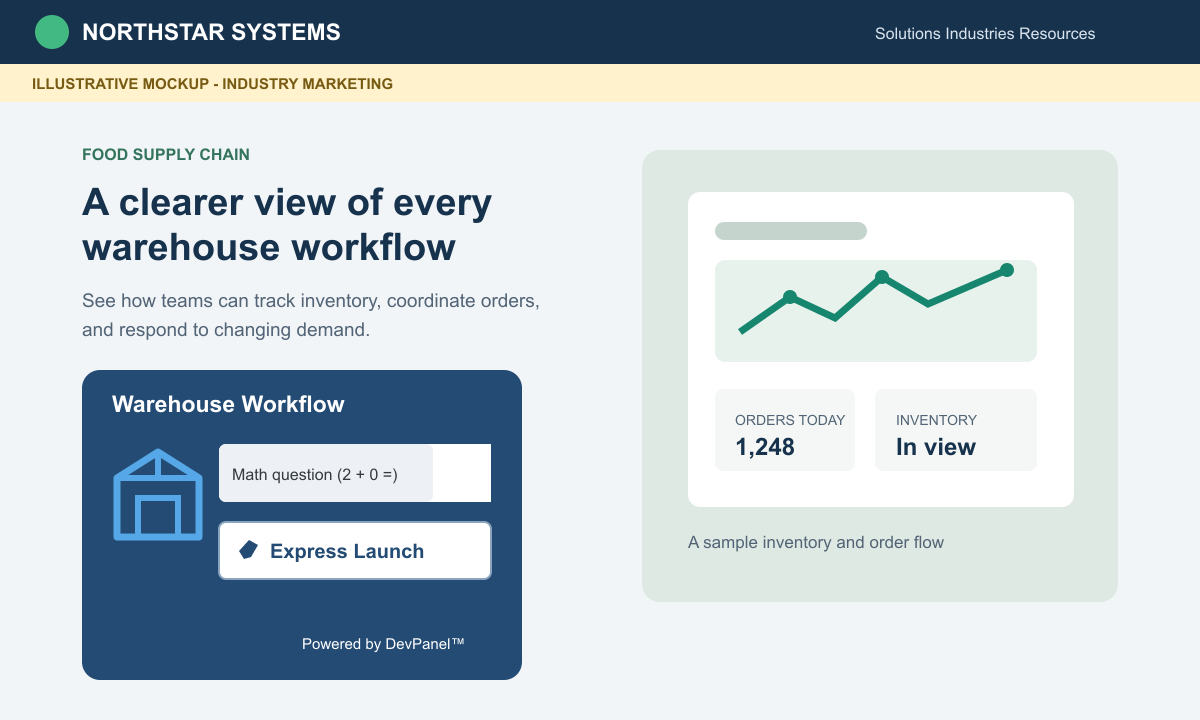
Task: Open the Solutions nav item
Action: click(908, 33)
